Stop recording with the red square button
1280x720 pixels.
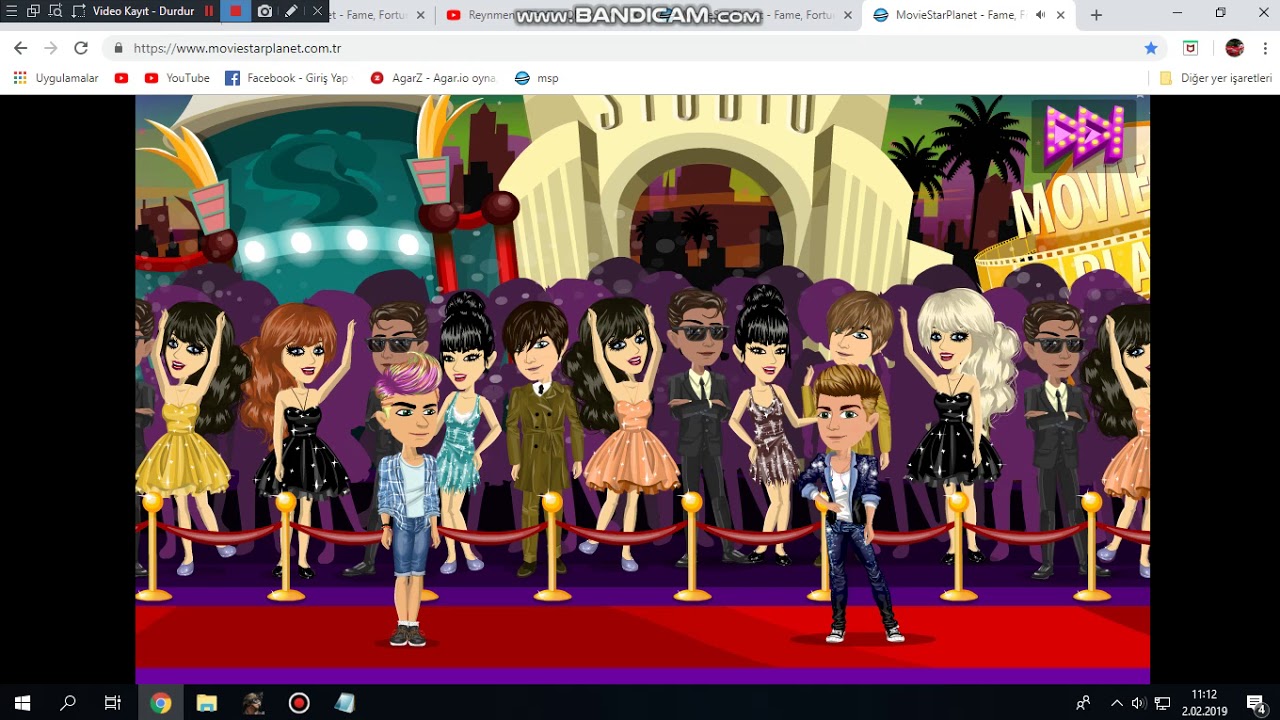236,12
